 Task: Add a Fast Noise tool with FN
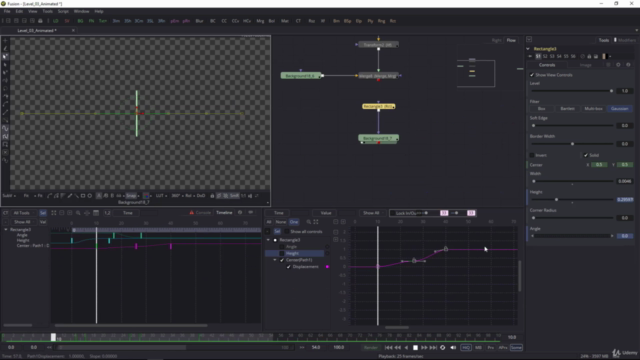[91, 21]
